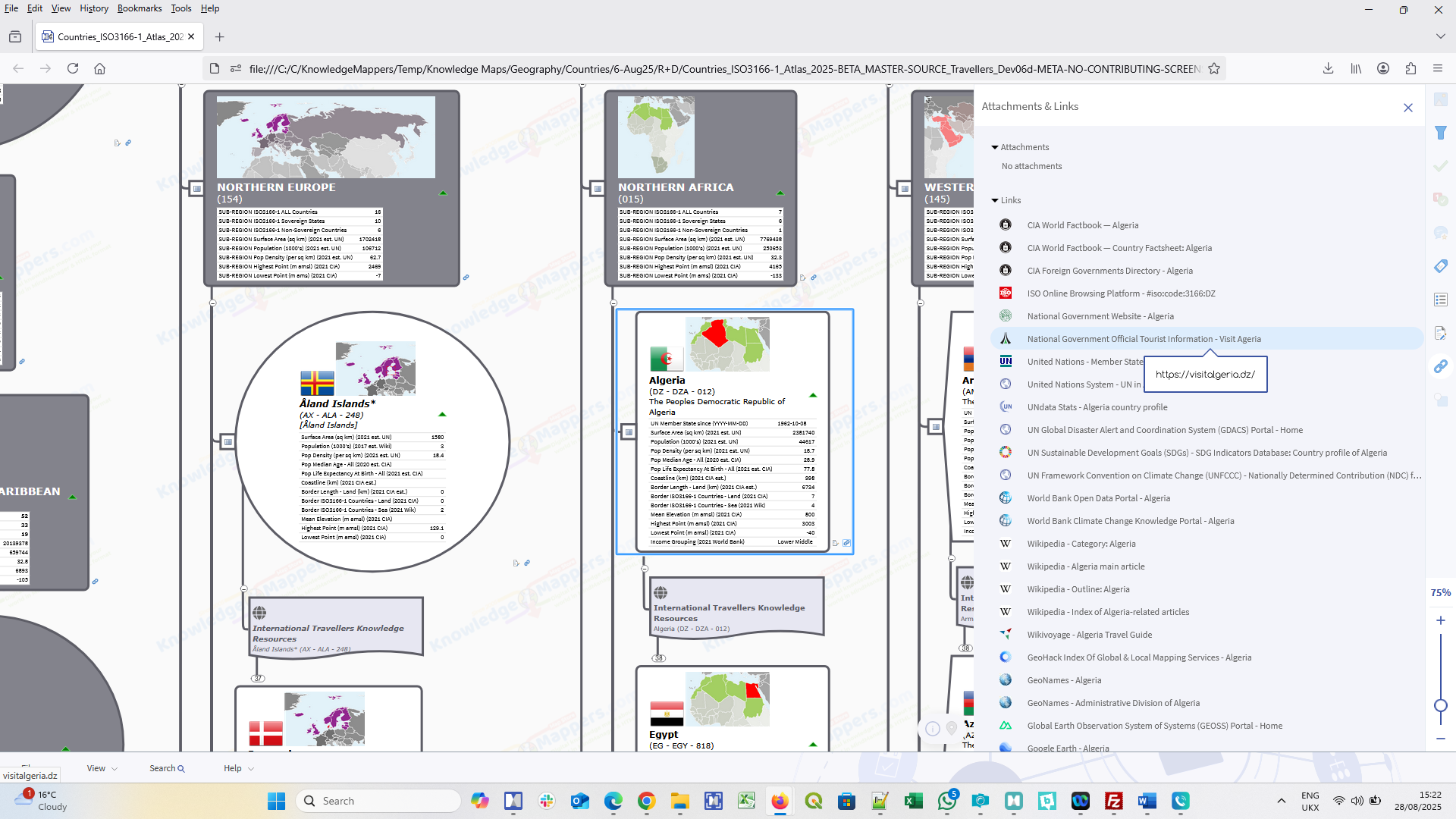
Task: Collapse the Links section
Action: coord(995,200)
